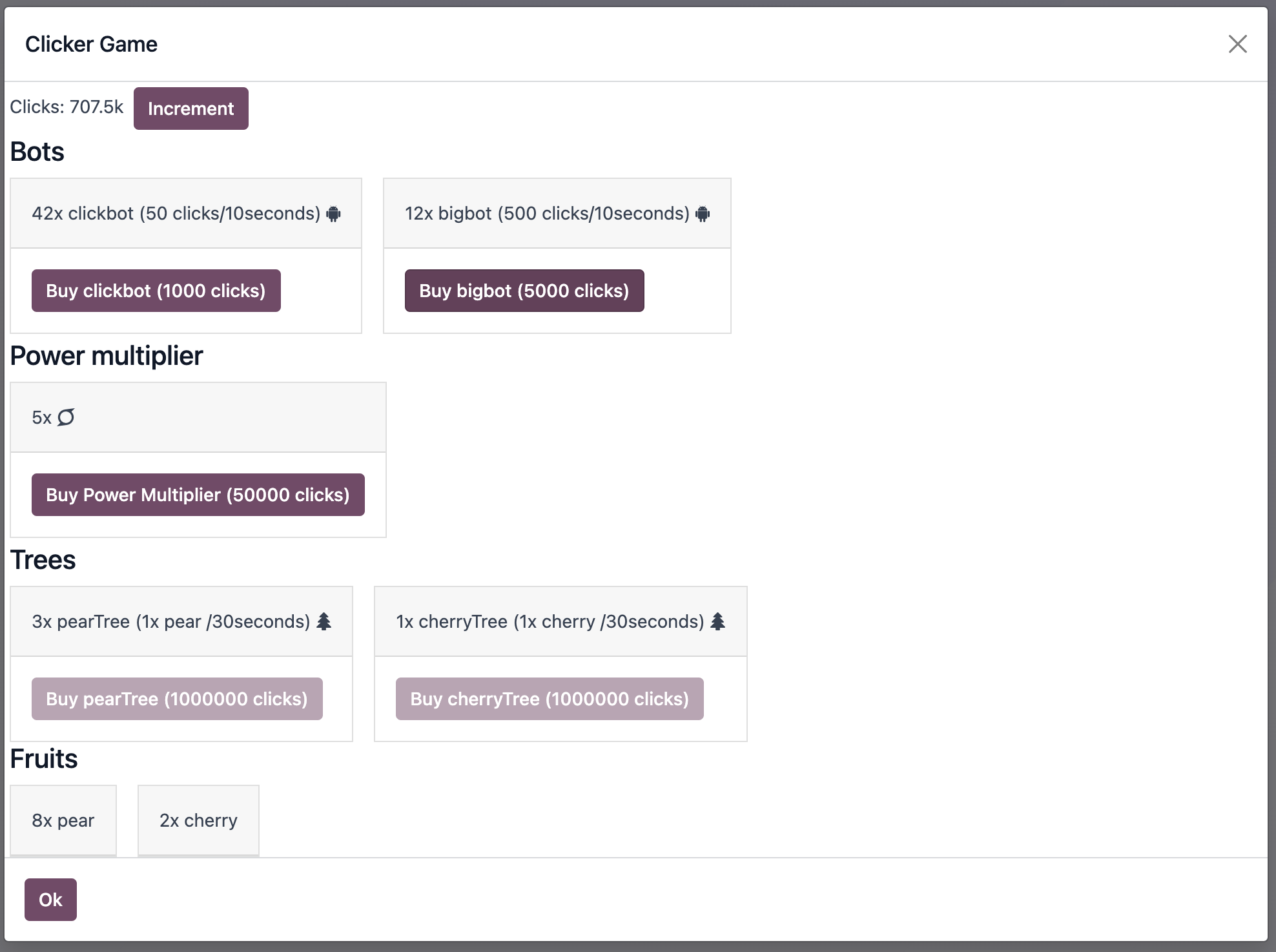Screen dimensions: 1276x952
Task: Purchase the Power Multiplier upgrade
Action: point(198,495)
